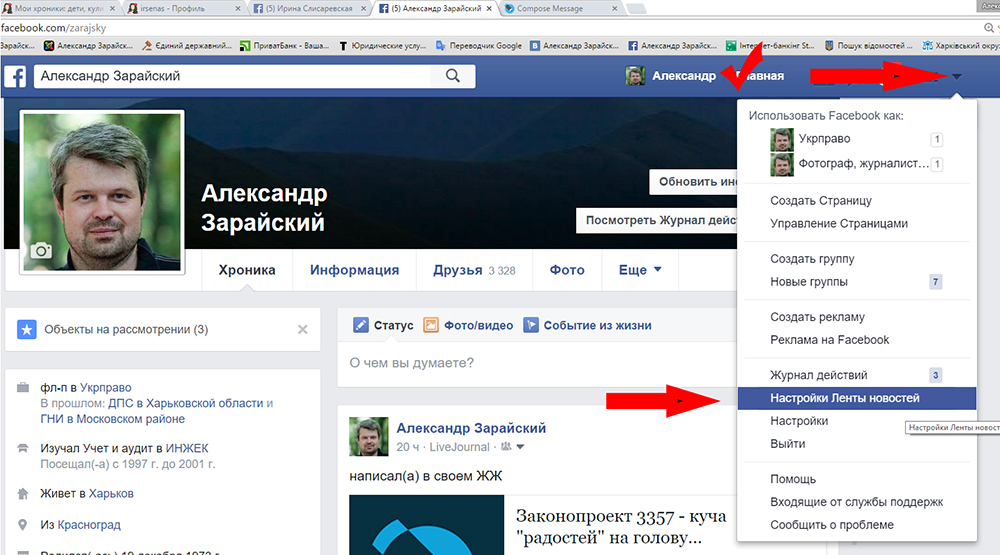This screenshot has height=555, width=1000.
Task: Click the Фото/видео picture icon
Action: [x=431, y=325]
